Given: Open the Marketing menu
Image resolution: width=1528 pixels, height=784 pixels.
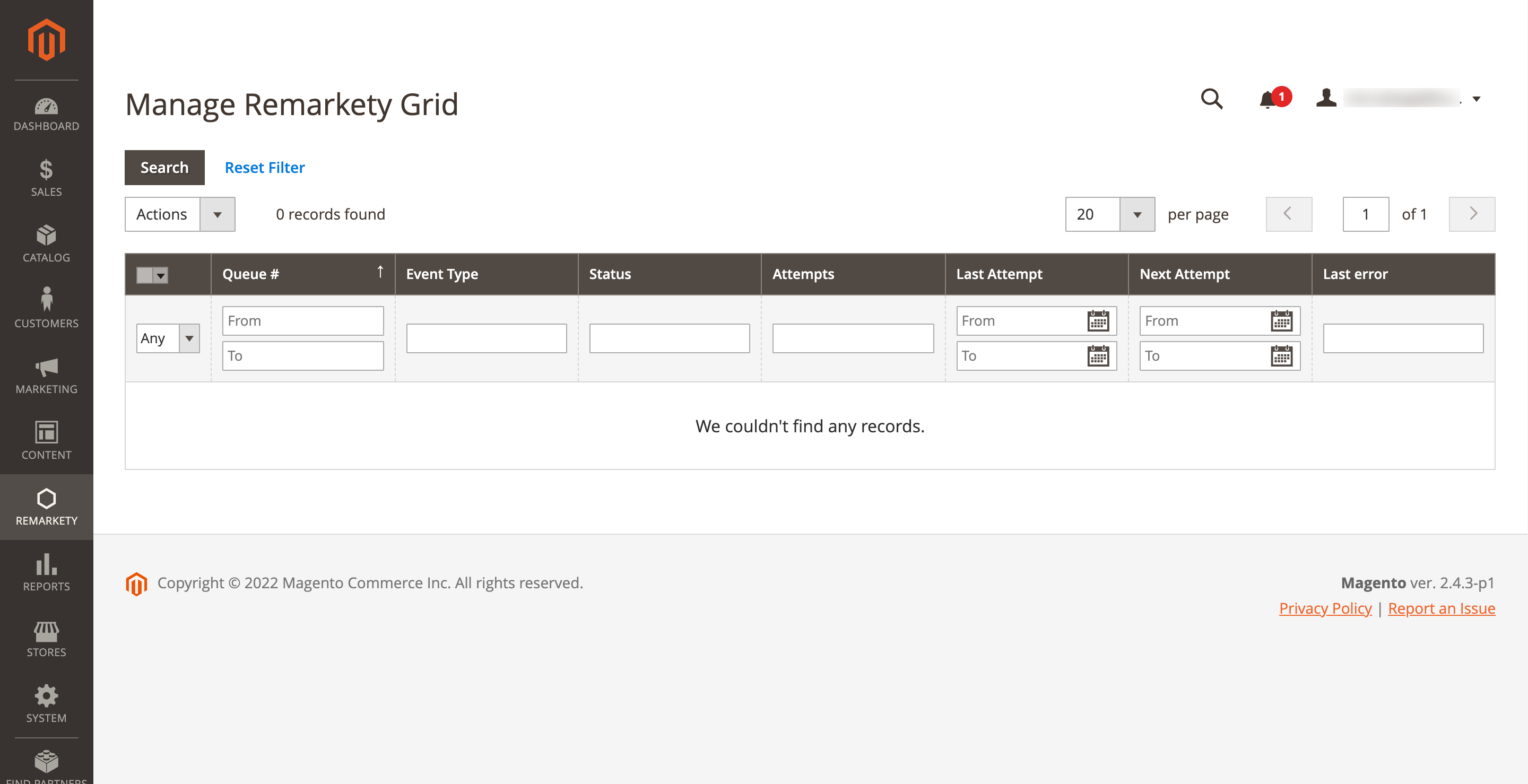Looking at the screenshot, I should pyautogui.click(x=46, y=376).
